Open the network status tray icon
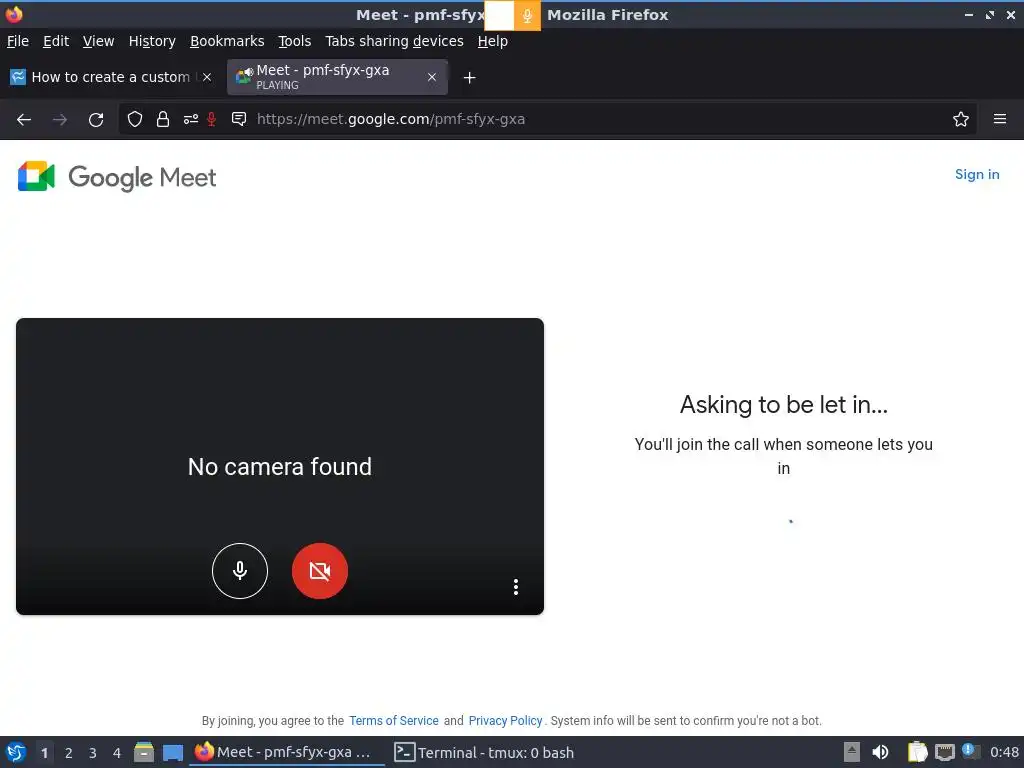Image resolution: width=1024 pixels, height=768 pixels. (944, 752)
